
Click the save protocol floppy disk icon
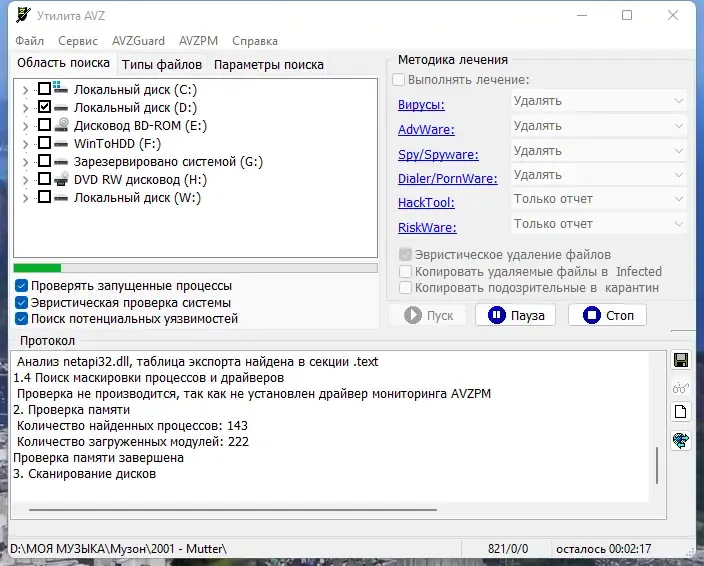point(681,360)
